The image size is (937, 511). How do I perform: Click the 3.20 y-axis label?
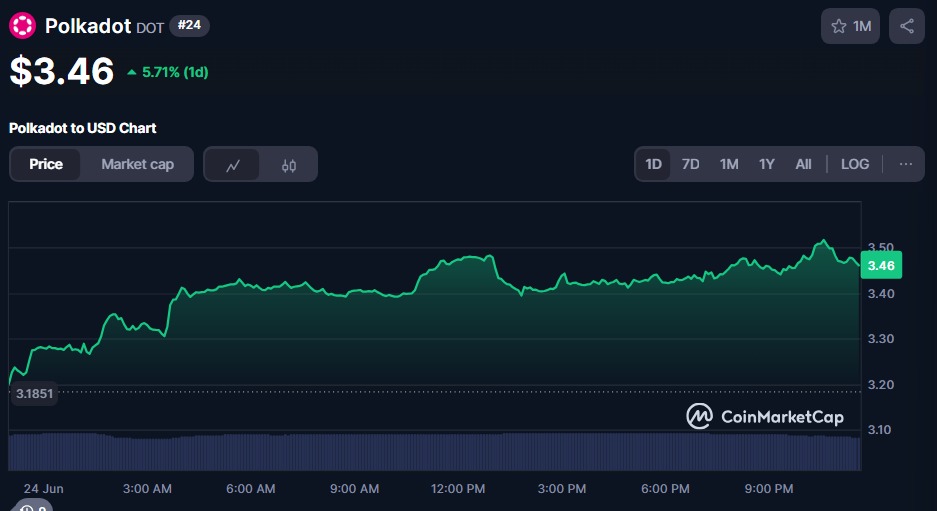coord(881,384)
